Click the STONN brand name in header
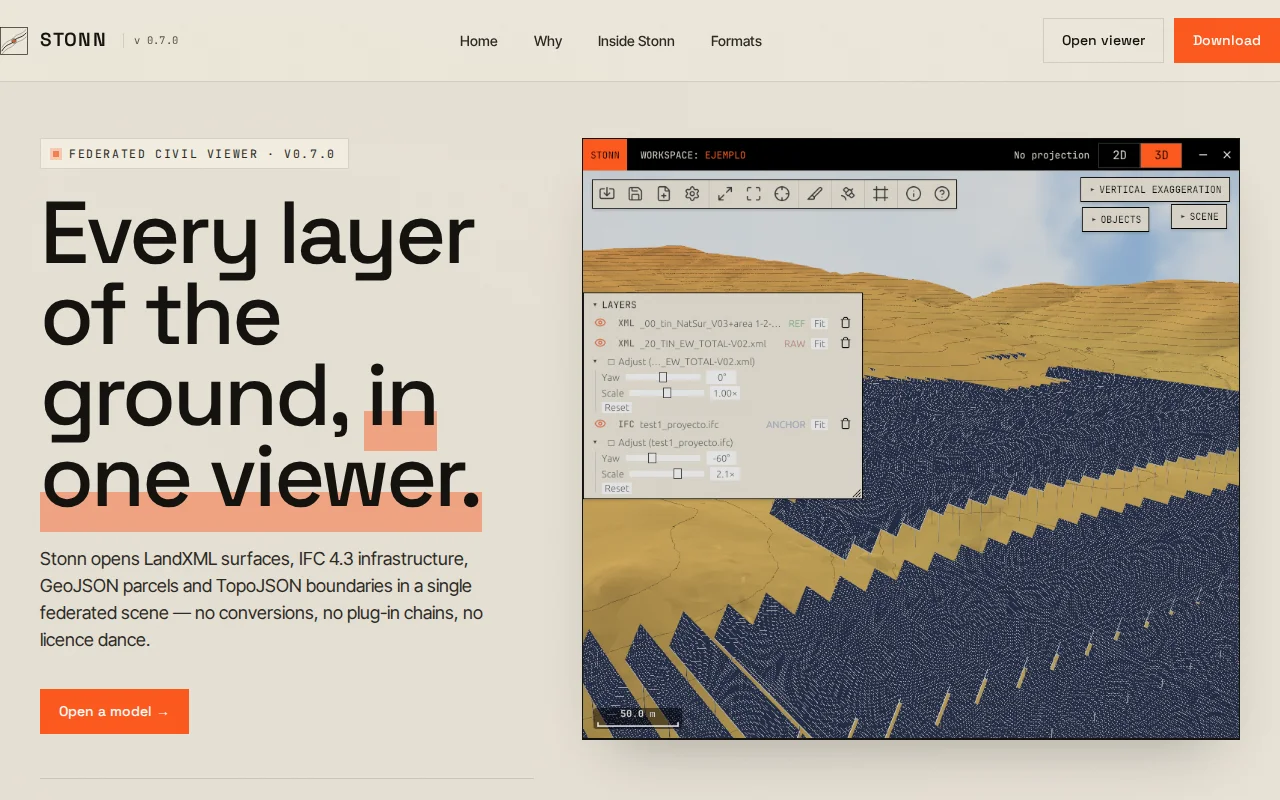This screenshot has height=800, width=1280. click(x=73, y=40)
